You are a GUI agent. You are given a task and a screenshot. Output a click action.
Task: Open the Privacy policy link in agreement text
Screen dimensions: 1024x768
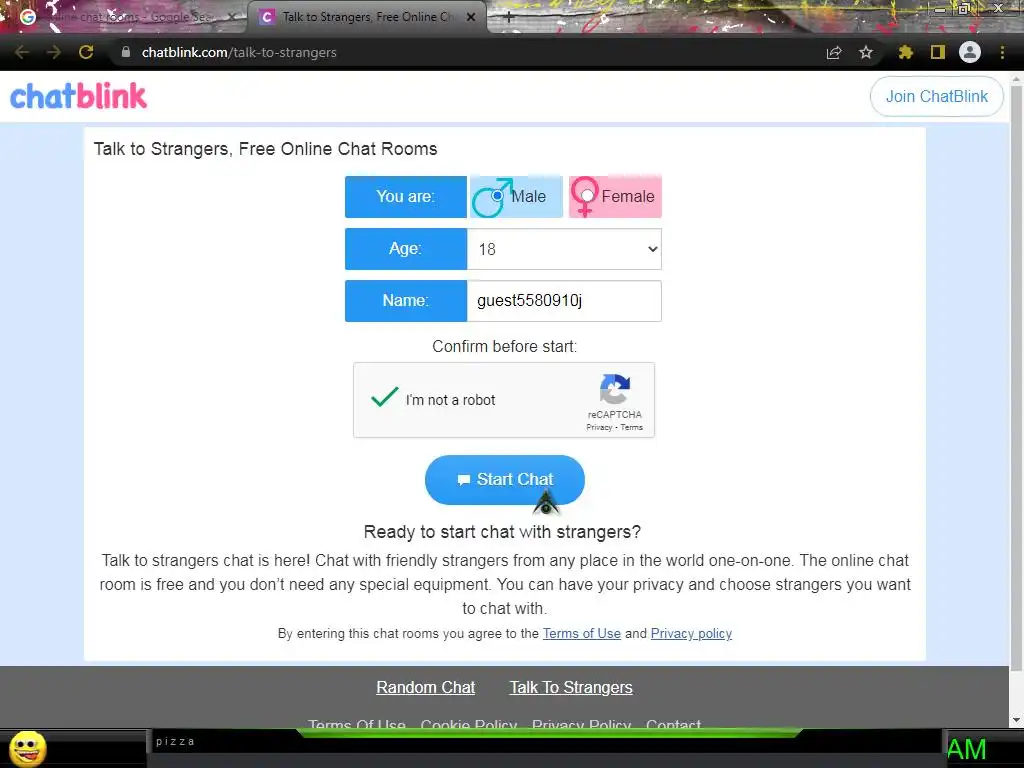(x=691, y=633)
